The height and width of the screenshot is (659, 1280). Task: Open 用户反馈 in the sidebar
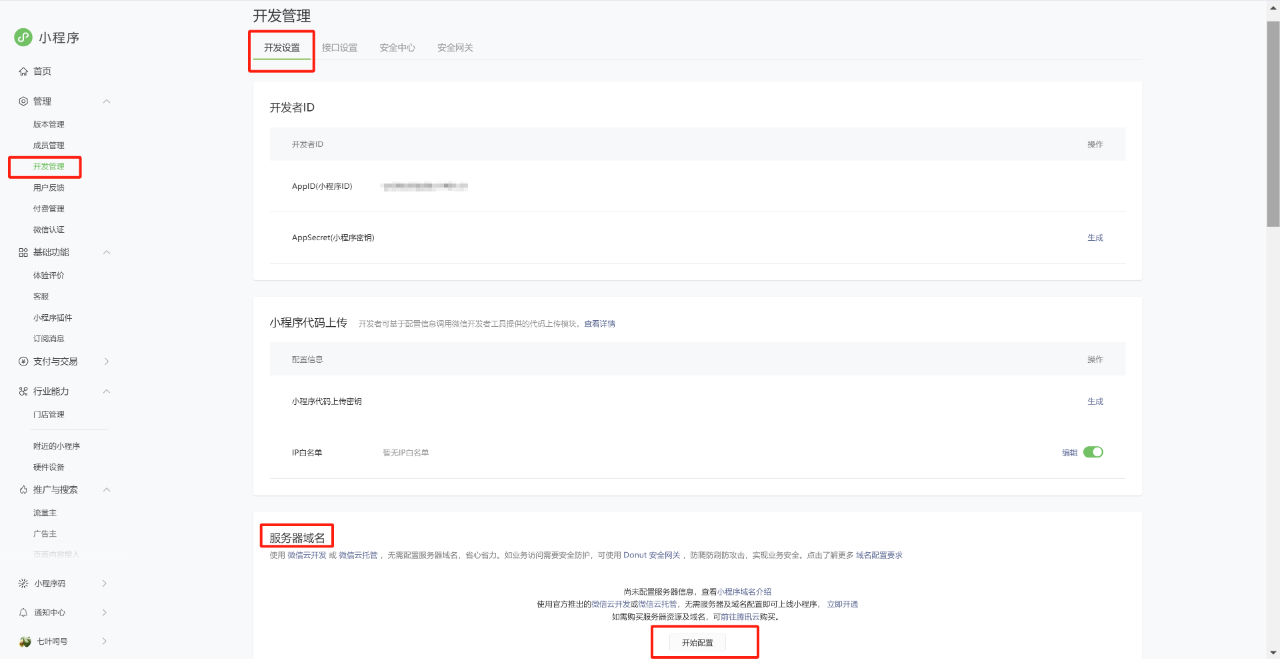[x=49, y=188]
